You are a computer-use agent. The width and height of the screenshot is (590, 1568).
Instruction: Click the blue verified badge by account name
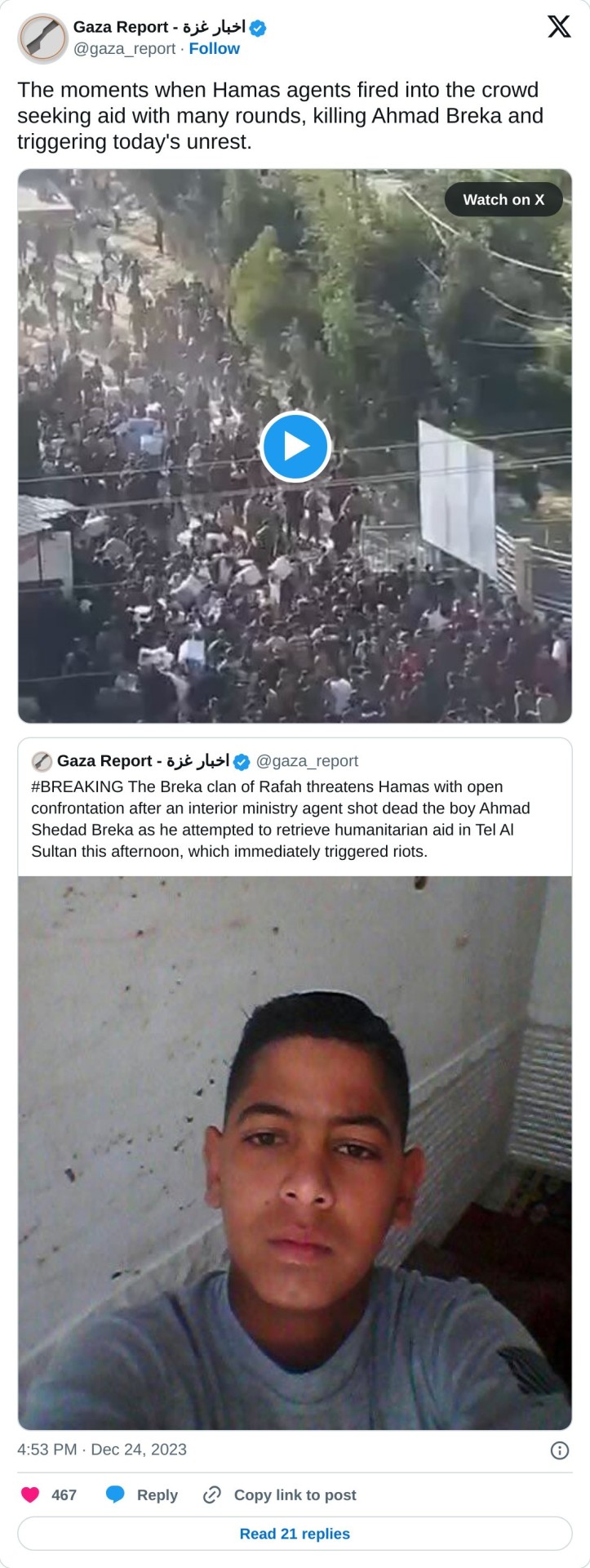pos(258,28)
